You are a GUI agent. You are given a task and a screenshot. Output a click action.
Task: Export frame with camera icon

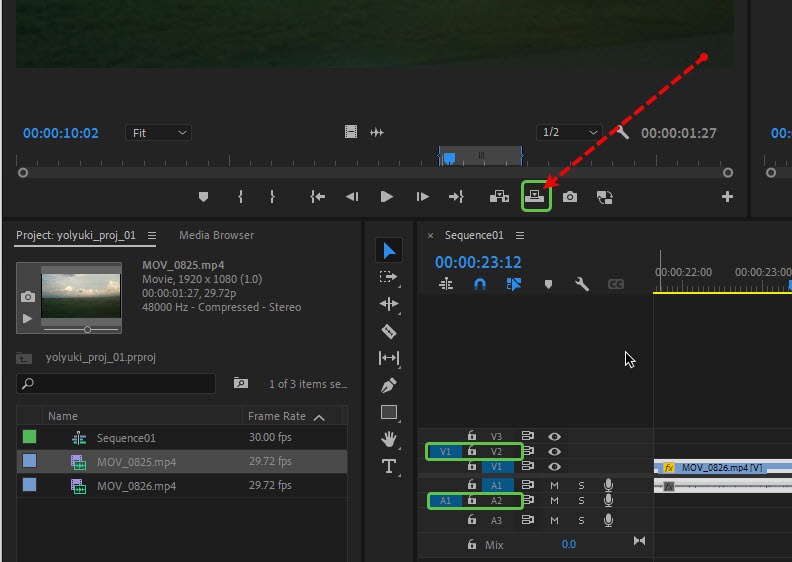pos(570,197)
